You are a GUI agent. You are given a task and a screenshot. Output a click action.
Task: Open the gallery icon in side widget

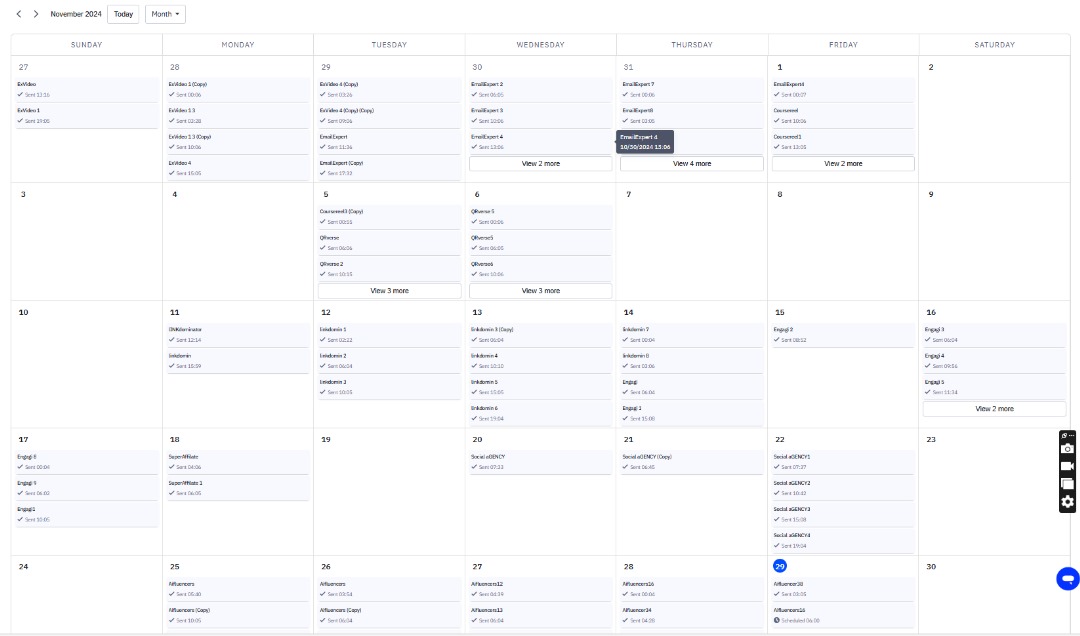point(1067,484)
